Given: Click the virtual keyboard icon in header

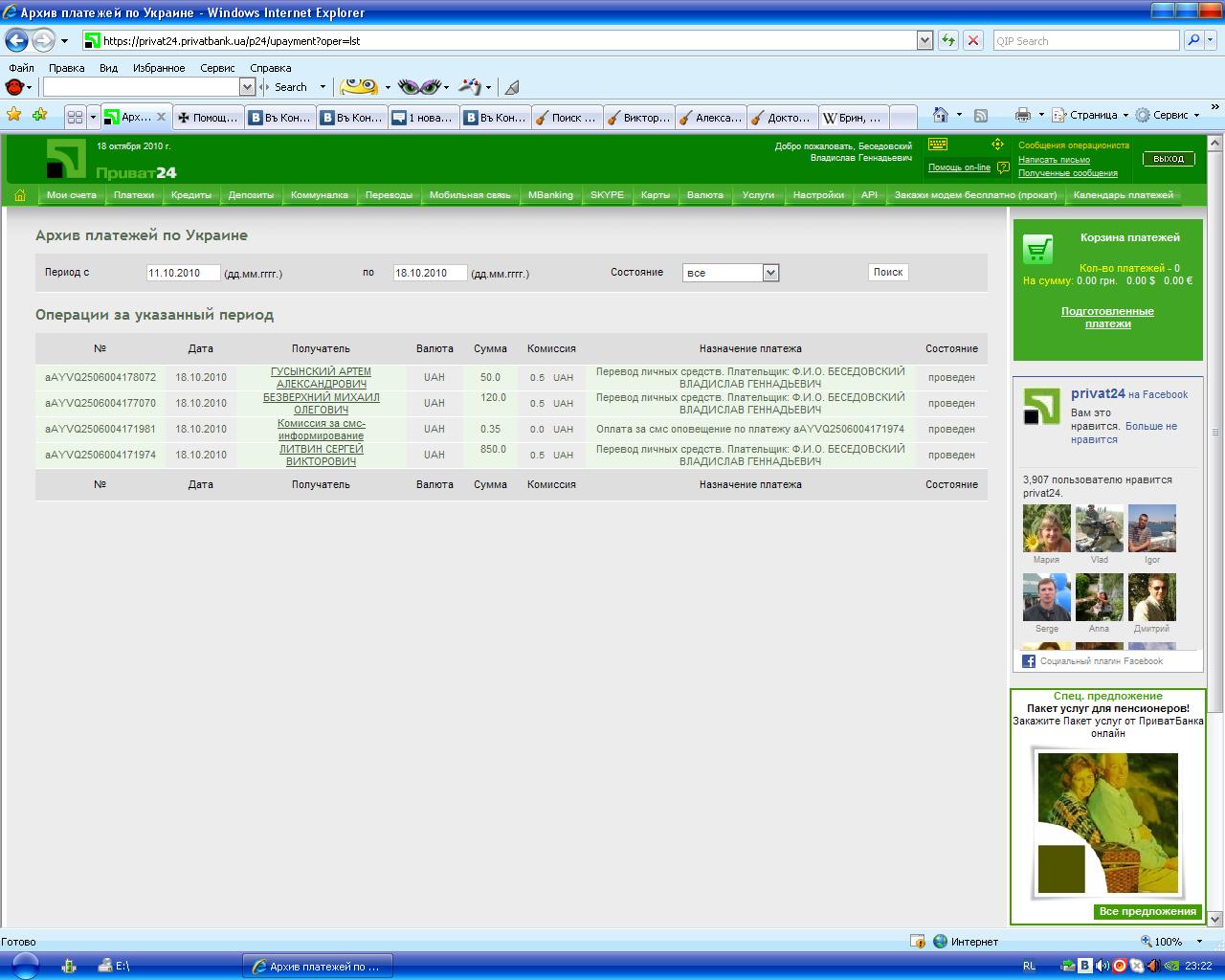Looking at the screenshot, I should 938,145.
